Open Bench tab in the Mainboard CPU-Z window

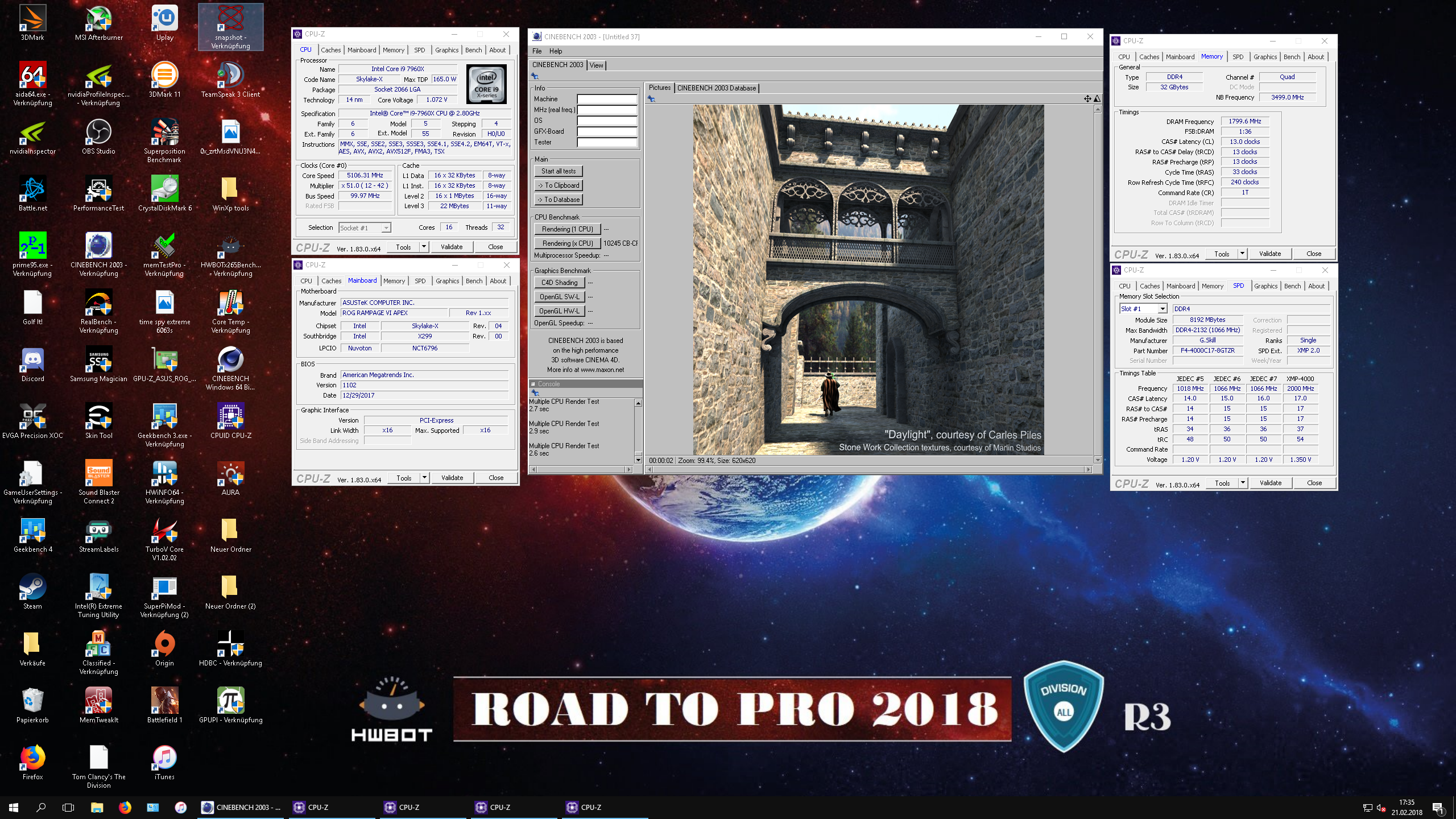(474, 281)
